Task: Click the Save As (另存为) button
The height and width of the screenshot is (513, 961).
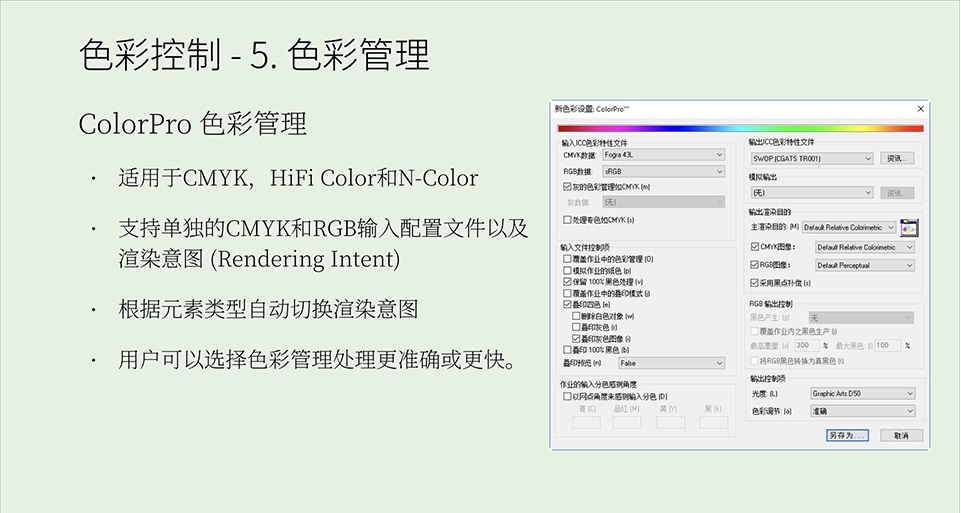Action: point(846,435)
